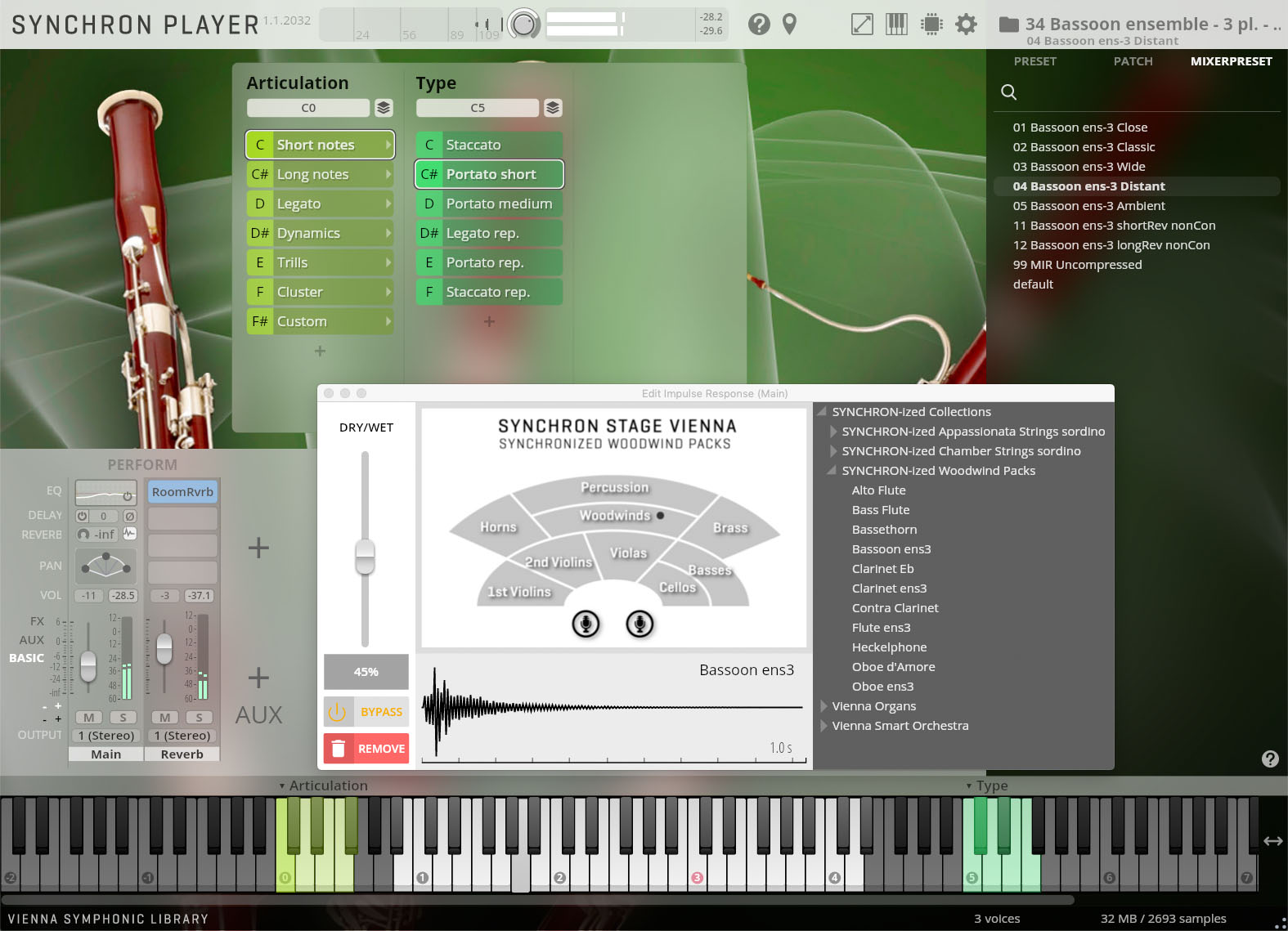The image size is (1288, 931).
Task: Solo the Reverb mixer channel
Action: coord(199,717)
